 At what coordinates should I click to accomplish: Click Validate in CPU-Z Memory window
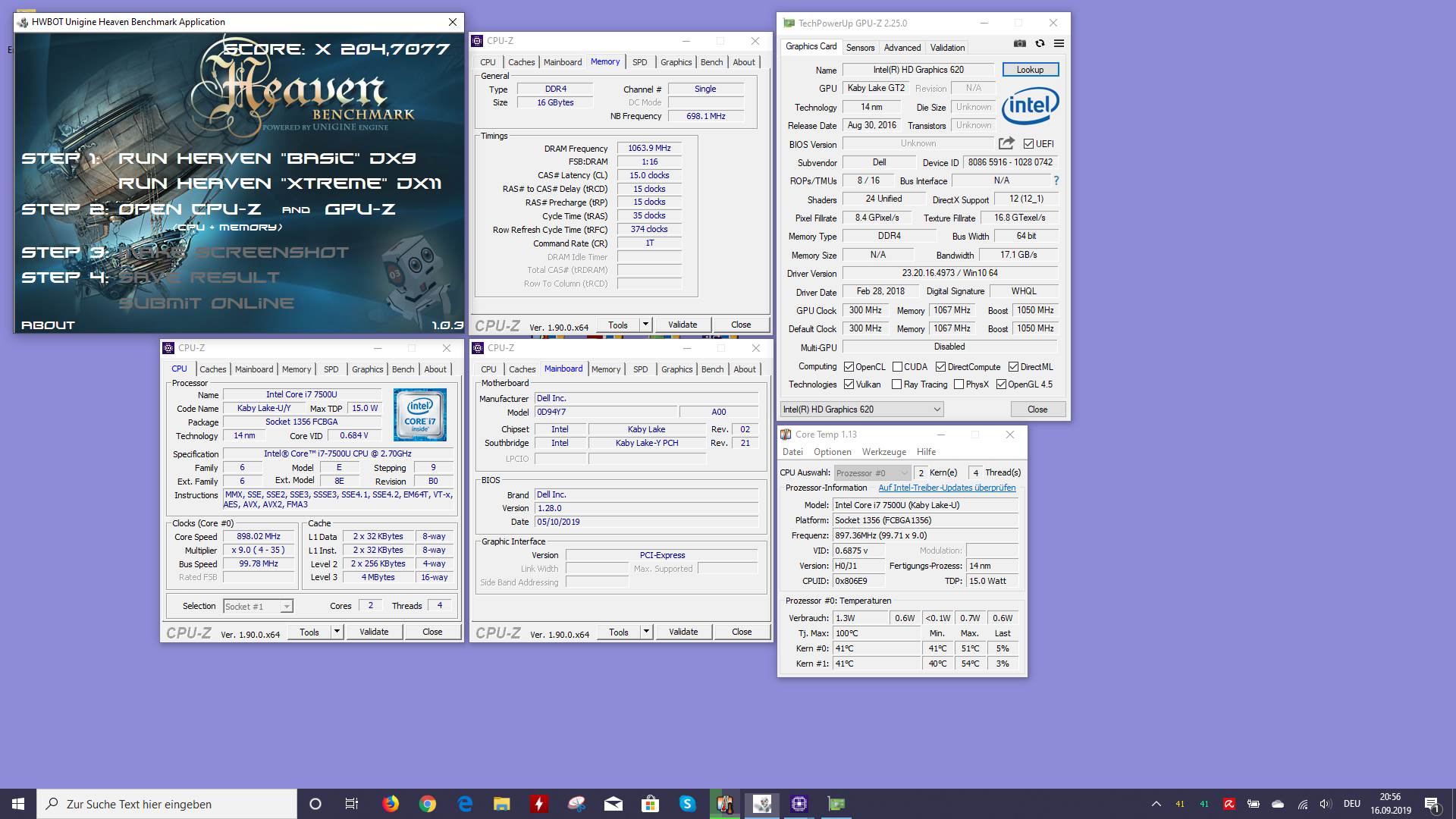tap(682, 325)
